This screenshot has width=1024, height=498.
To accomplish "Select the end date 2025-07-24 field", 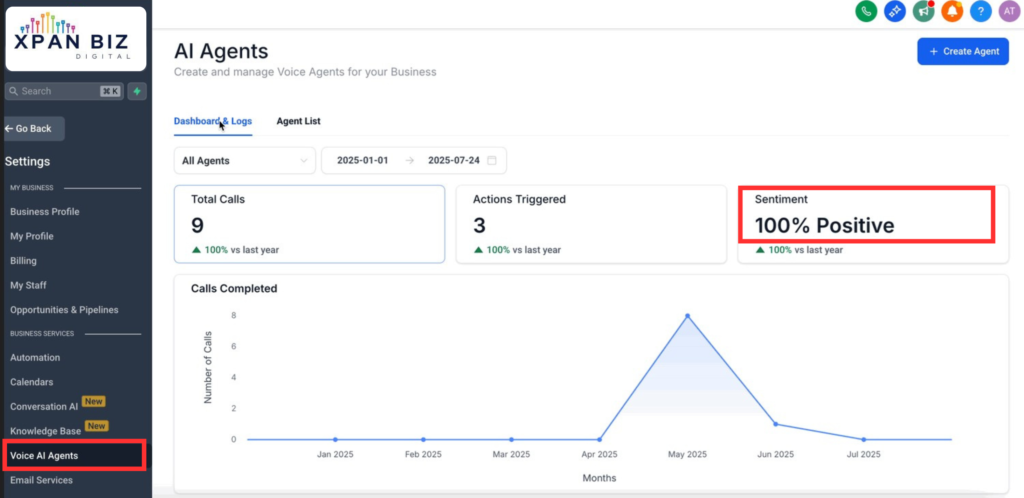I will click(452, 160).
